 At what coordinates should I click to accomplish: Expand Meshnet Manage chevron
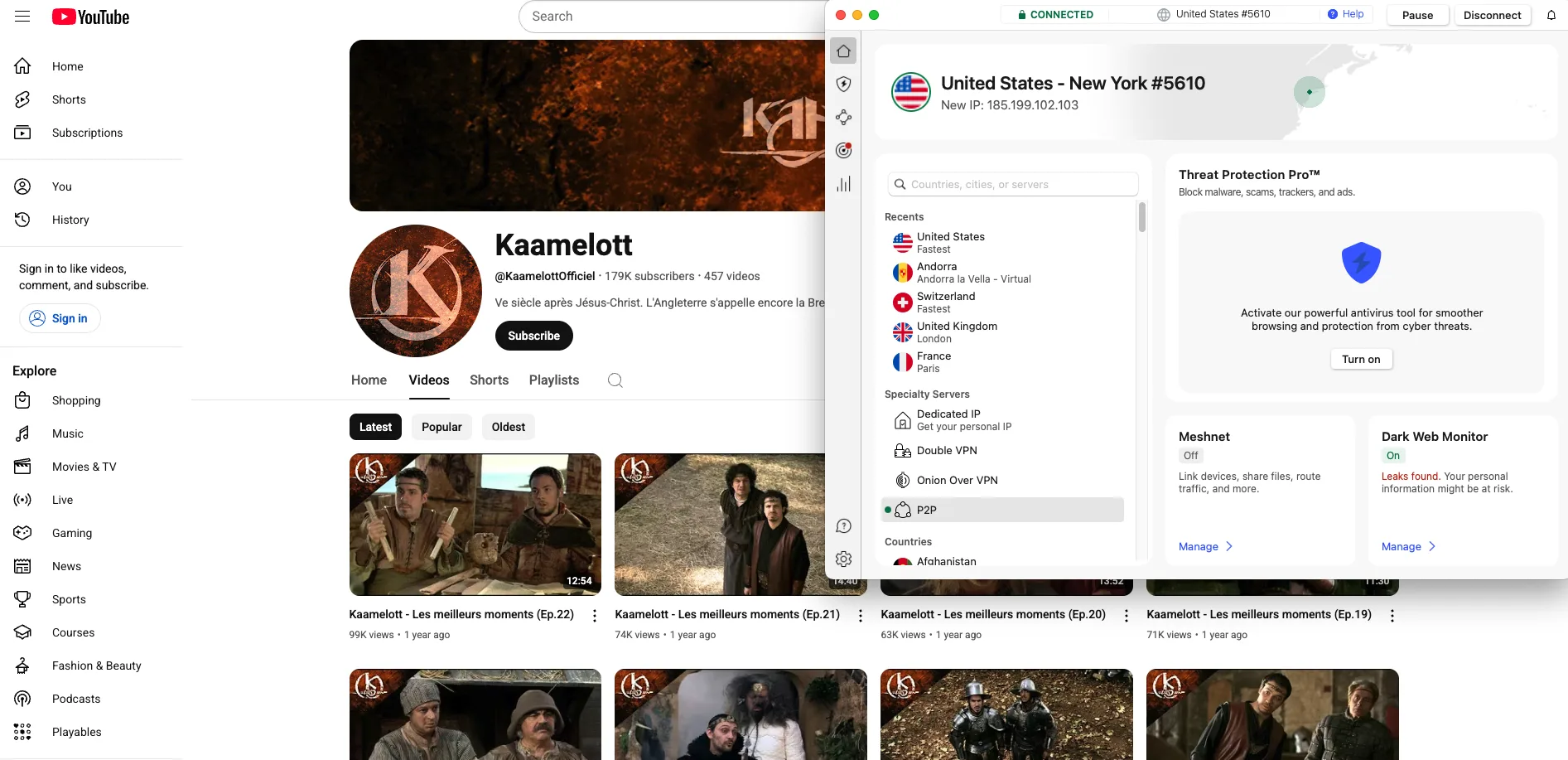pos(1229,546)
